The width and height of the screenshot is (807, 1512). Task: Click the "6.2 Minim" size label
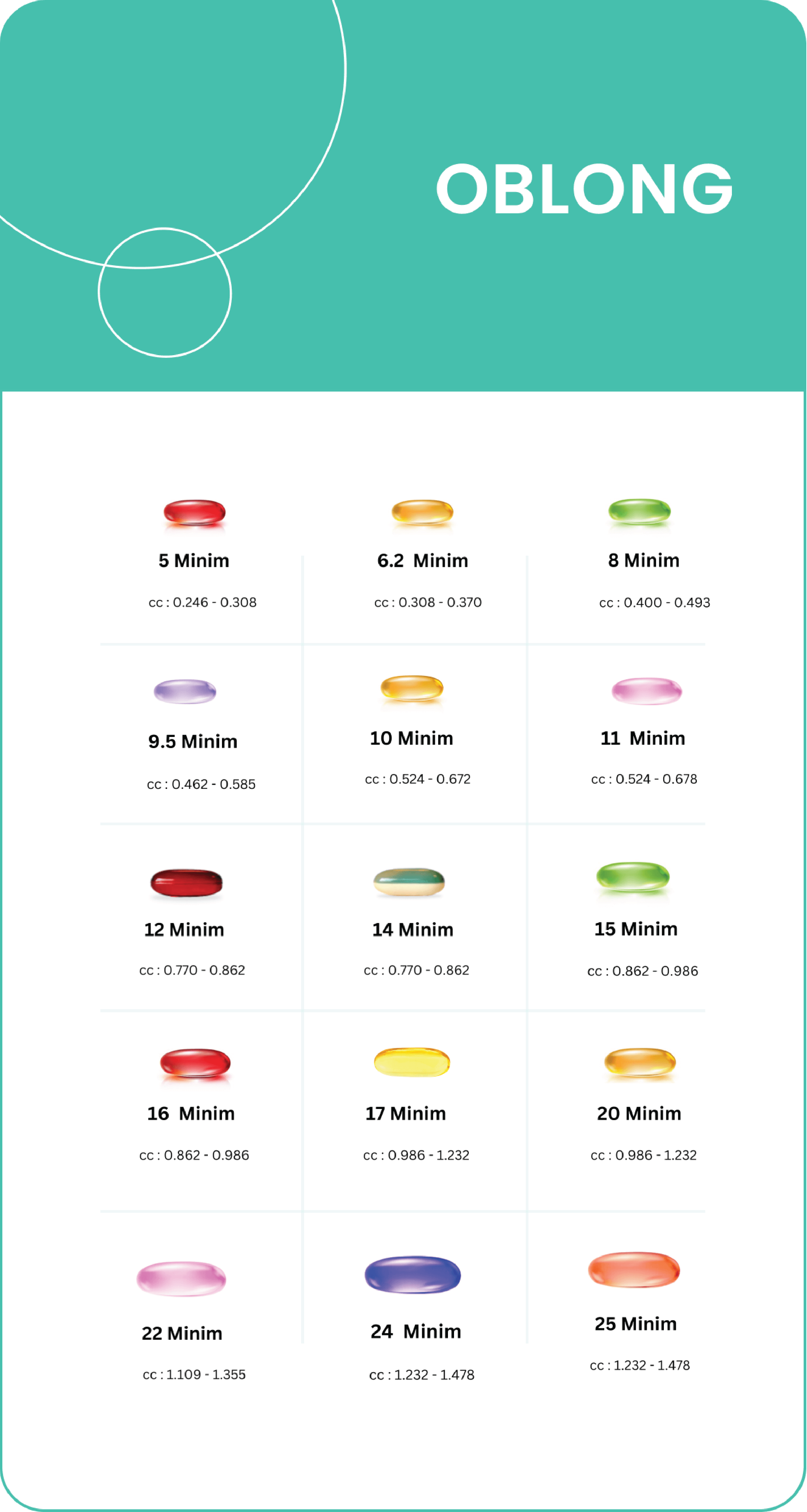pos(423,560)
